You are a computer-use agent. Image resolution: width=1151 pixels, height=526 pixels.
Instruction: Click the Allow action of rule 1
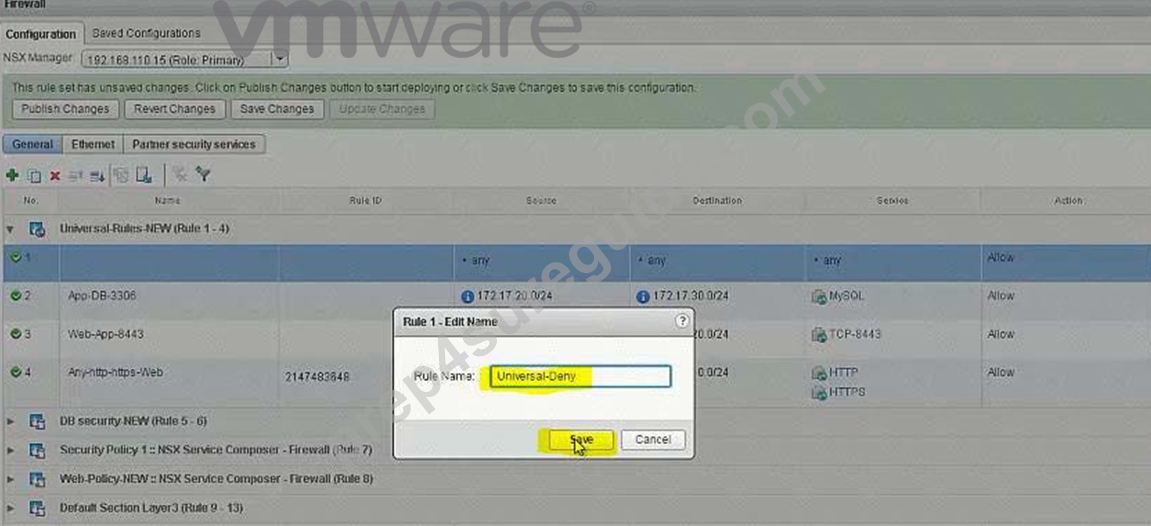click(x=1001, y=258)
